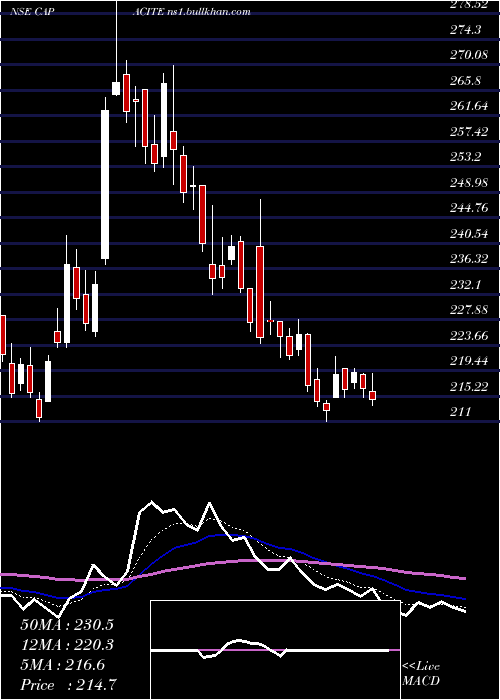Click the 253.2 price axis label
The height and width of the screenshot is (700, 500).
pos(465,157)
